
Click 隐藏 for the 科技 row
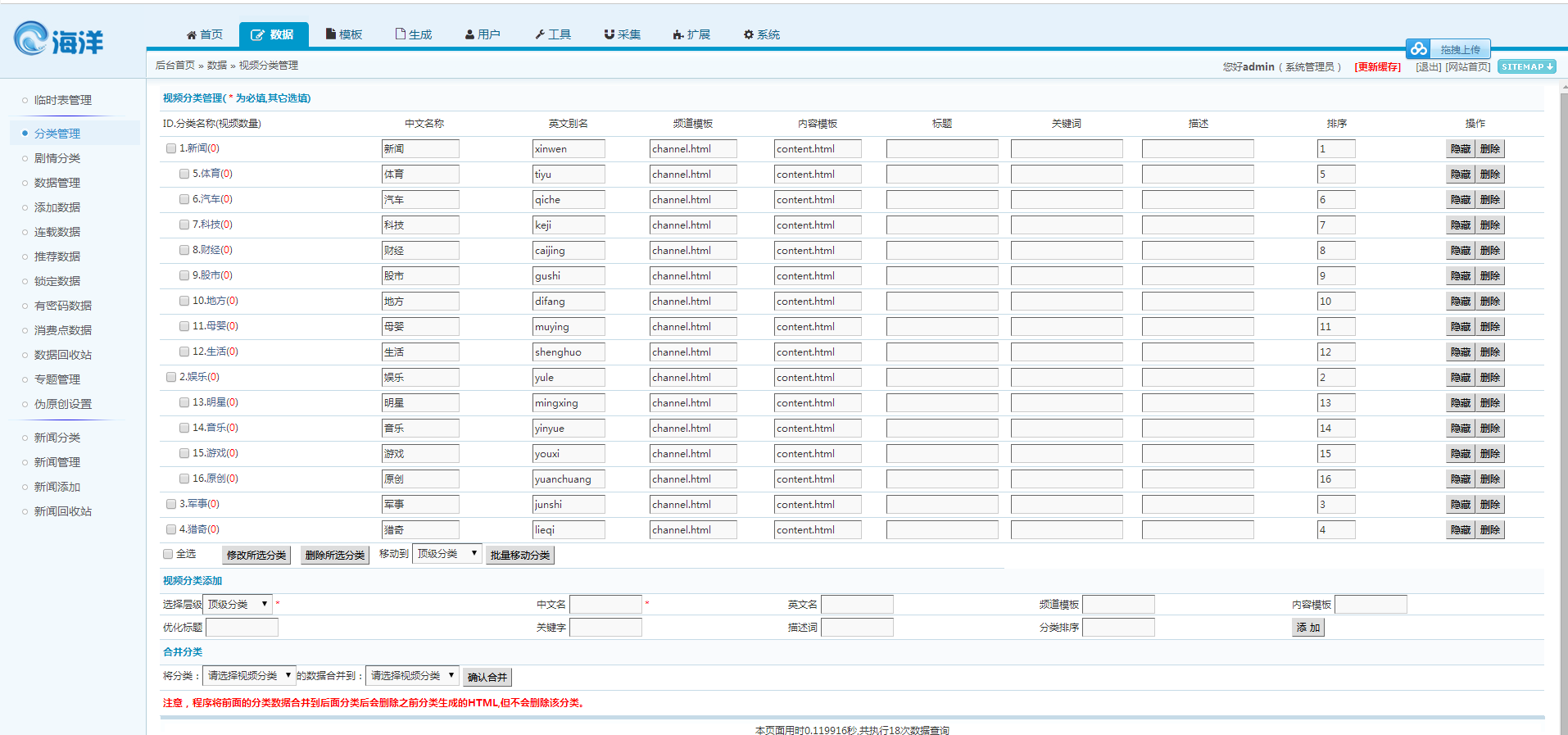(x=1461, y=225)
